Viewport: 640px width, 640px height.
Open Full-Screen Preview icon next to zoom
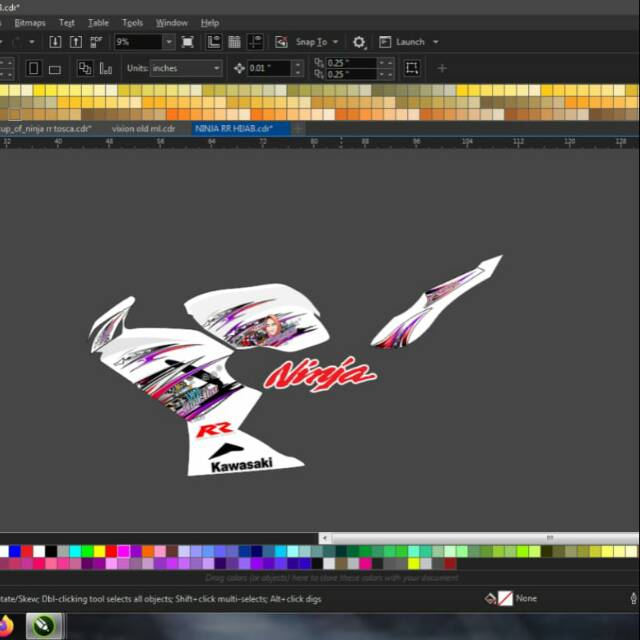click(x=187, y=42)
